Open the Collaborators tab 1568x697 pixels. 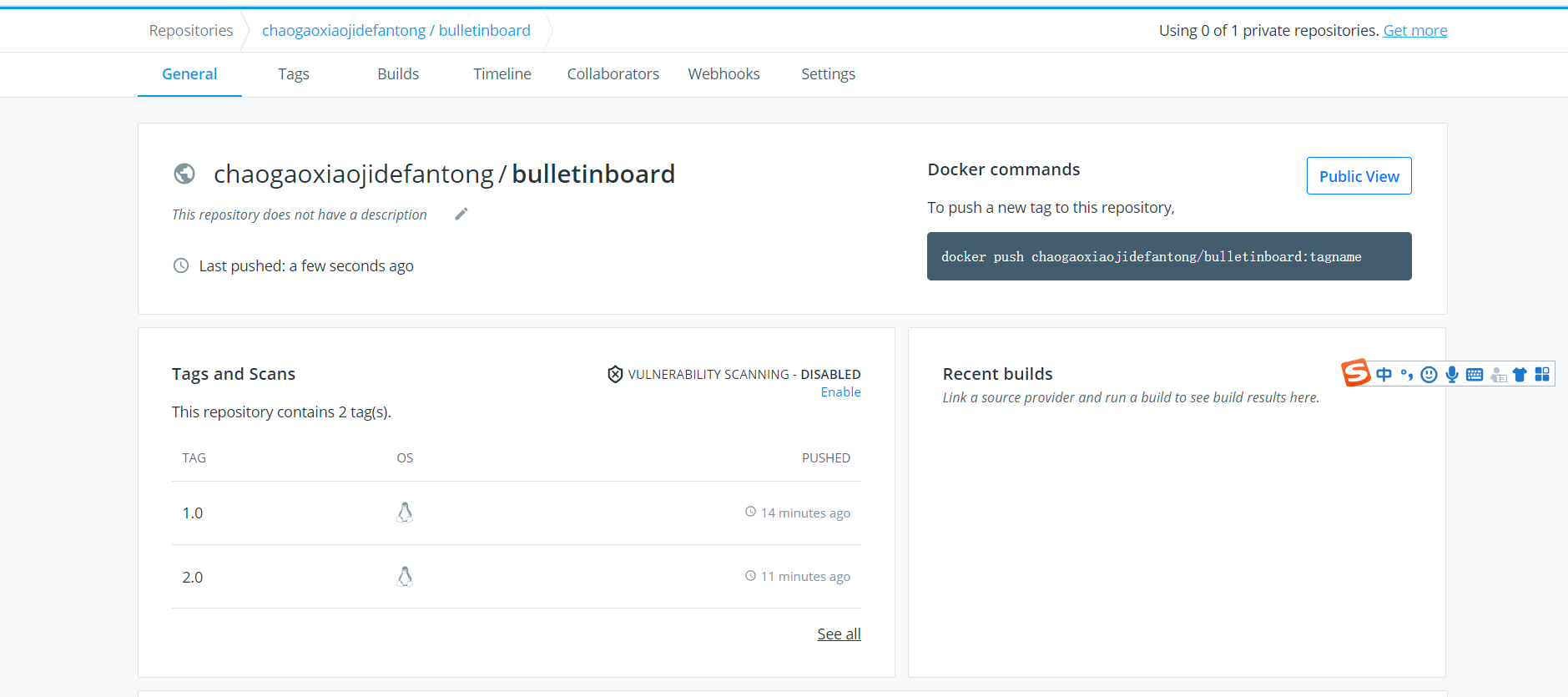[613, 73]
